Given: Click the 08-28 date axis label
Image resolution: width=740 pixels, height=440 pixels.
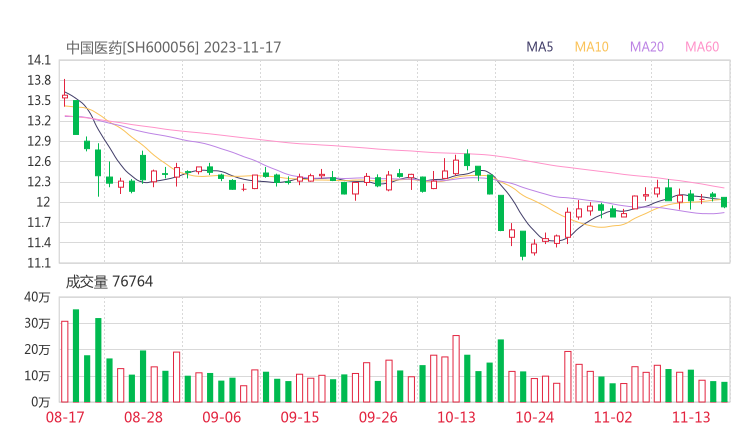Looking at the screenshot, I should (x=143, y=417).
